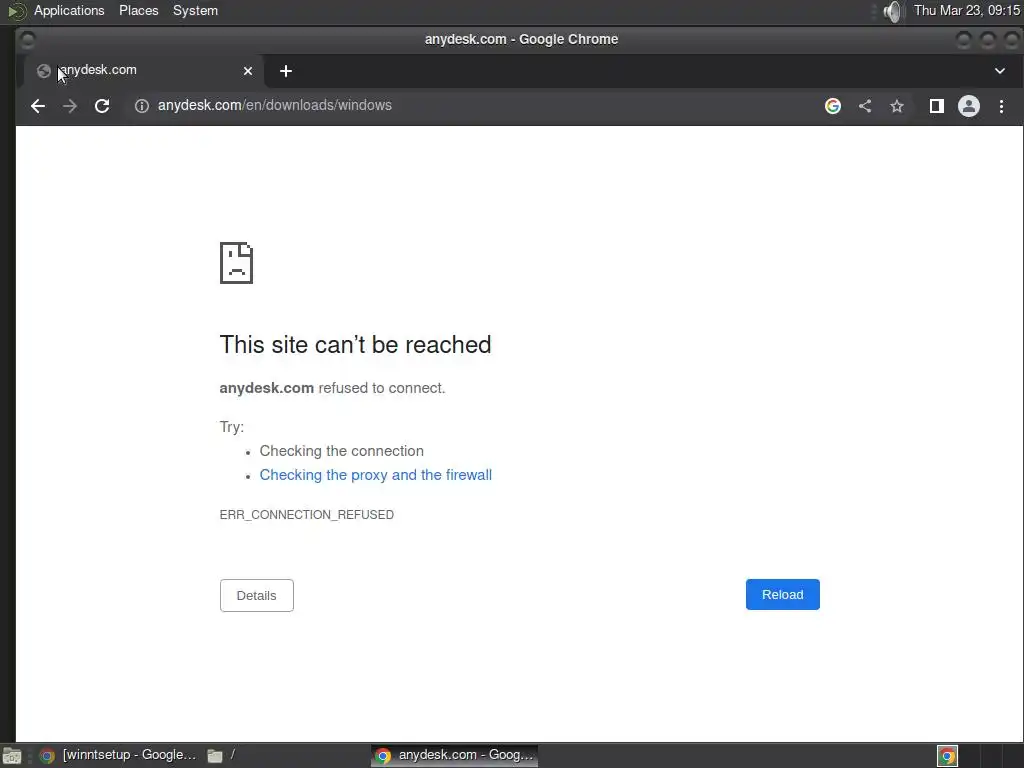This screenshot has width=1024, height=768.
Task: Reload page using the toolbar refresh icon
Action: tap(102, 106)
